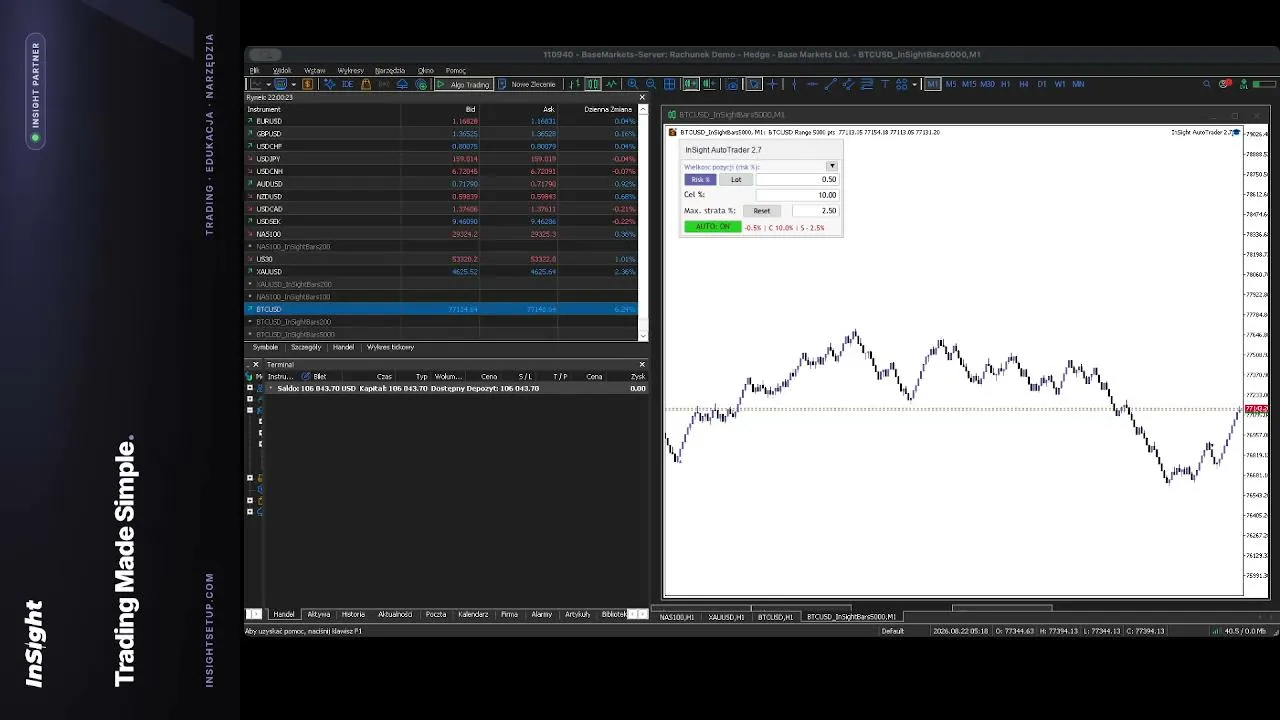Toggle the AUTO: ON green button
The width and height of the screenshot is (1280, 720).
point(712,227)
